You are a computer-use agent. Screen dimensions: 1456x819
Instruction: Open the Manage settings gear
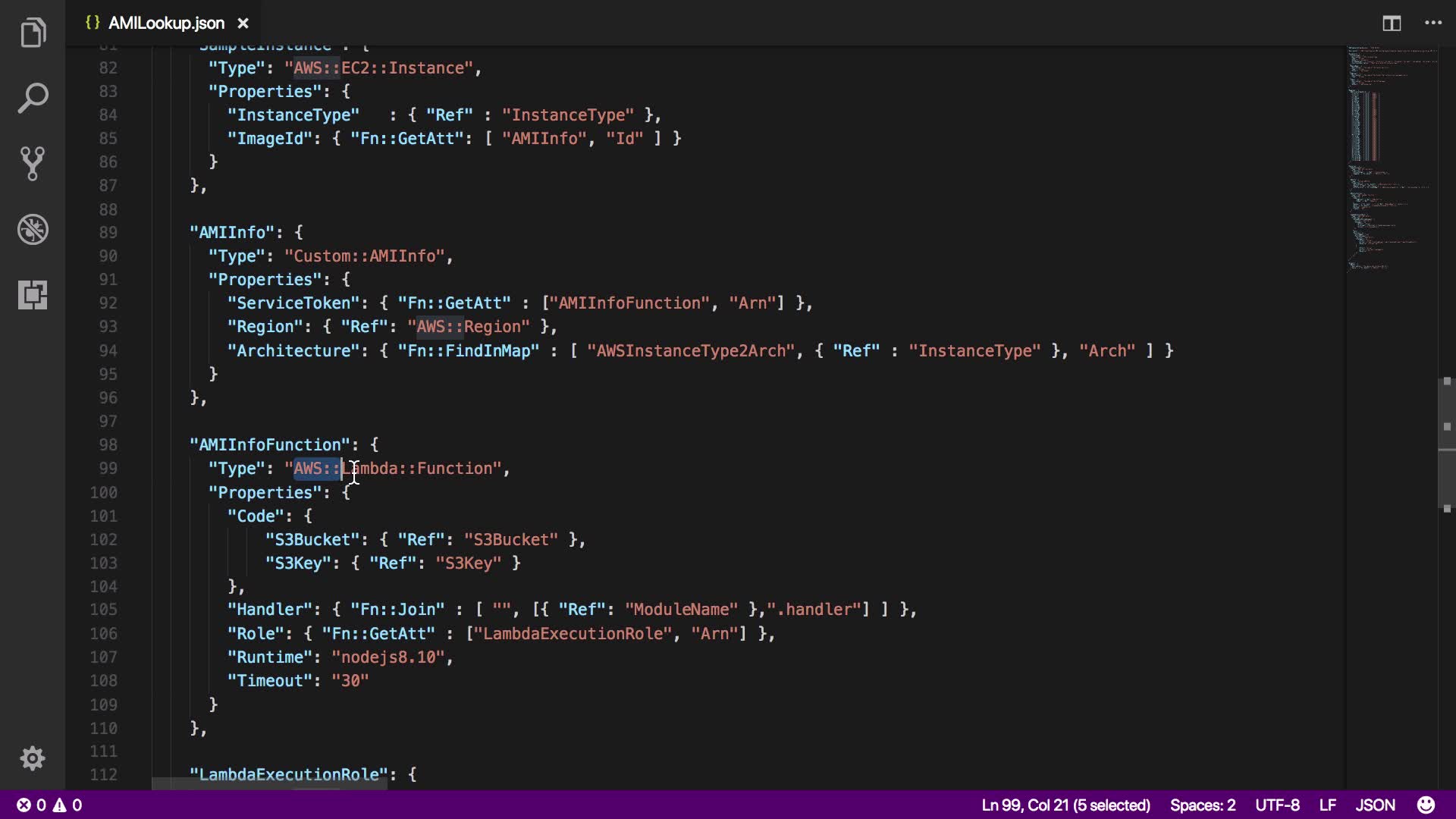[33, 758]
